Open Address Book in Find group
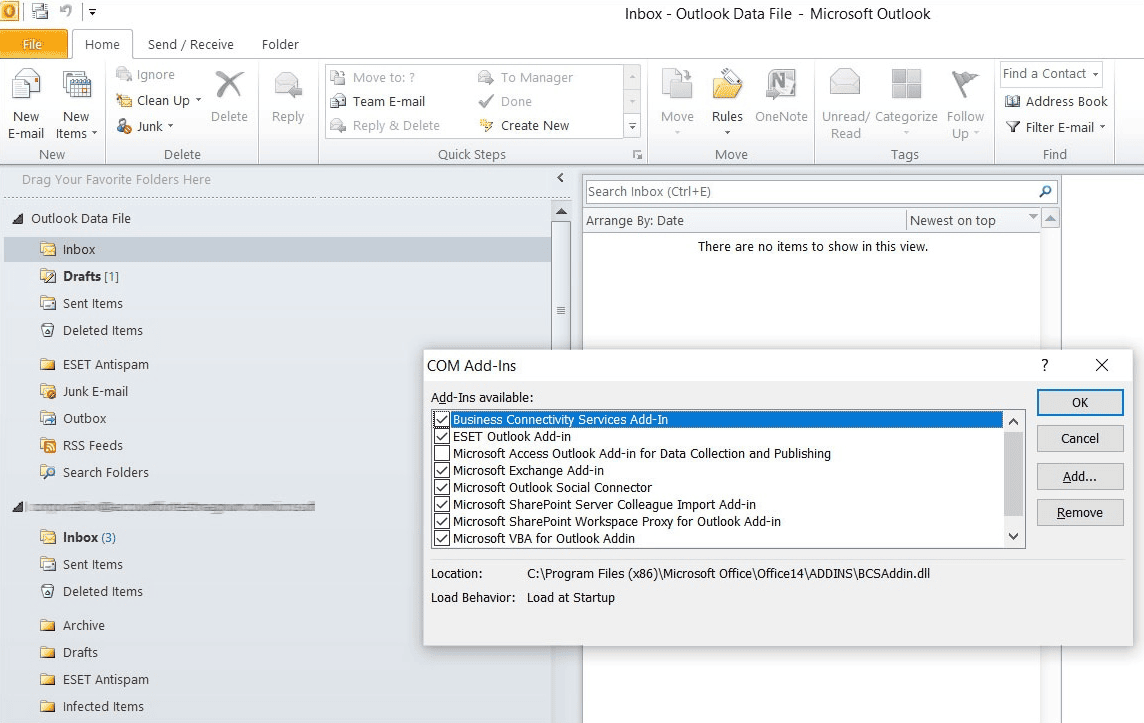The image size is (1144, 723). pyautogui.click(x=1056, y=101)
